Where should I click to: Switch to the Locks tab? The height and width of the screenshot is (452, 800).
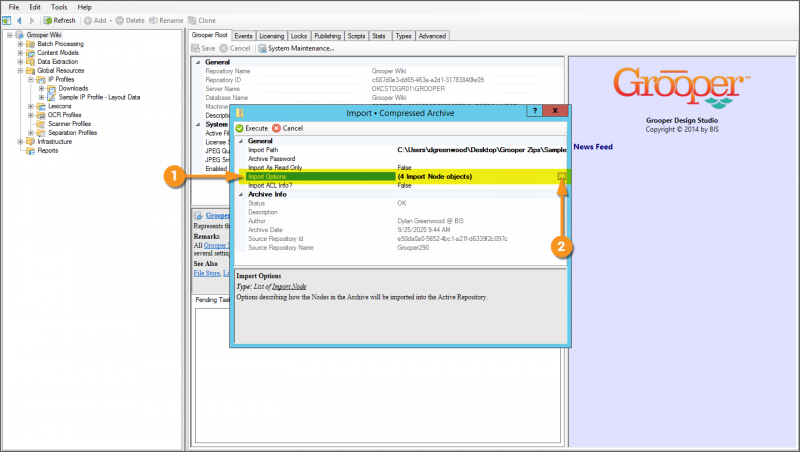tap(299, 36)
